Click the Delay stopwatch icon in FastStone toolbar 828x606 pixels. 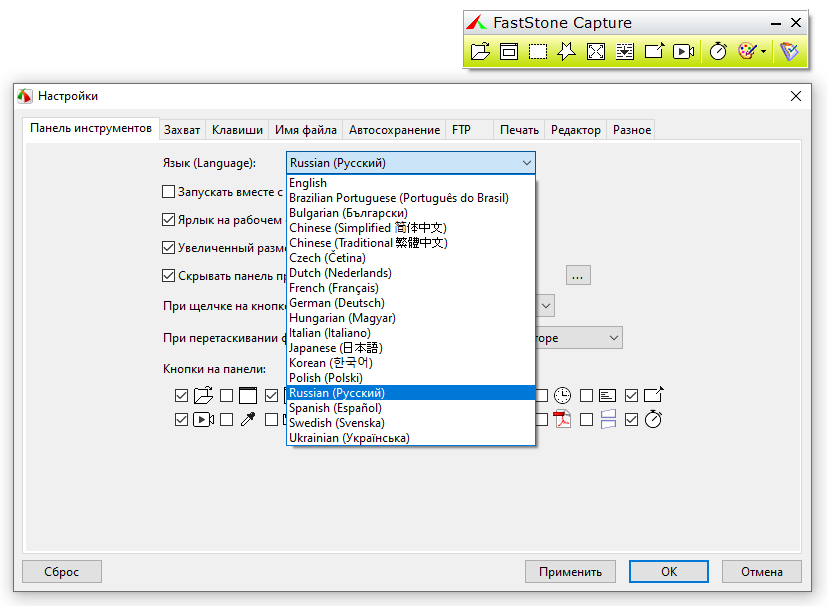(718, 52)
